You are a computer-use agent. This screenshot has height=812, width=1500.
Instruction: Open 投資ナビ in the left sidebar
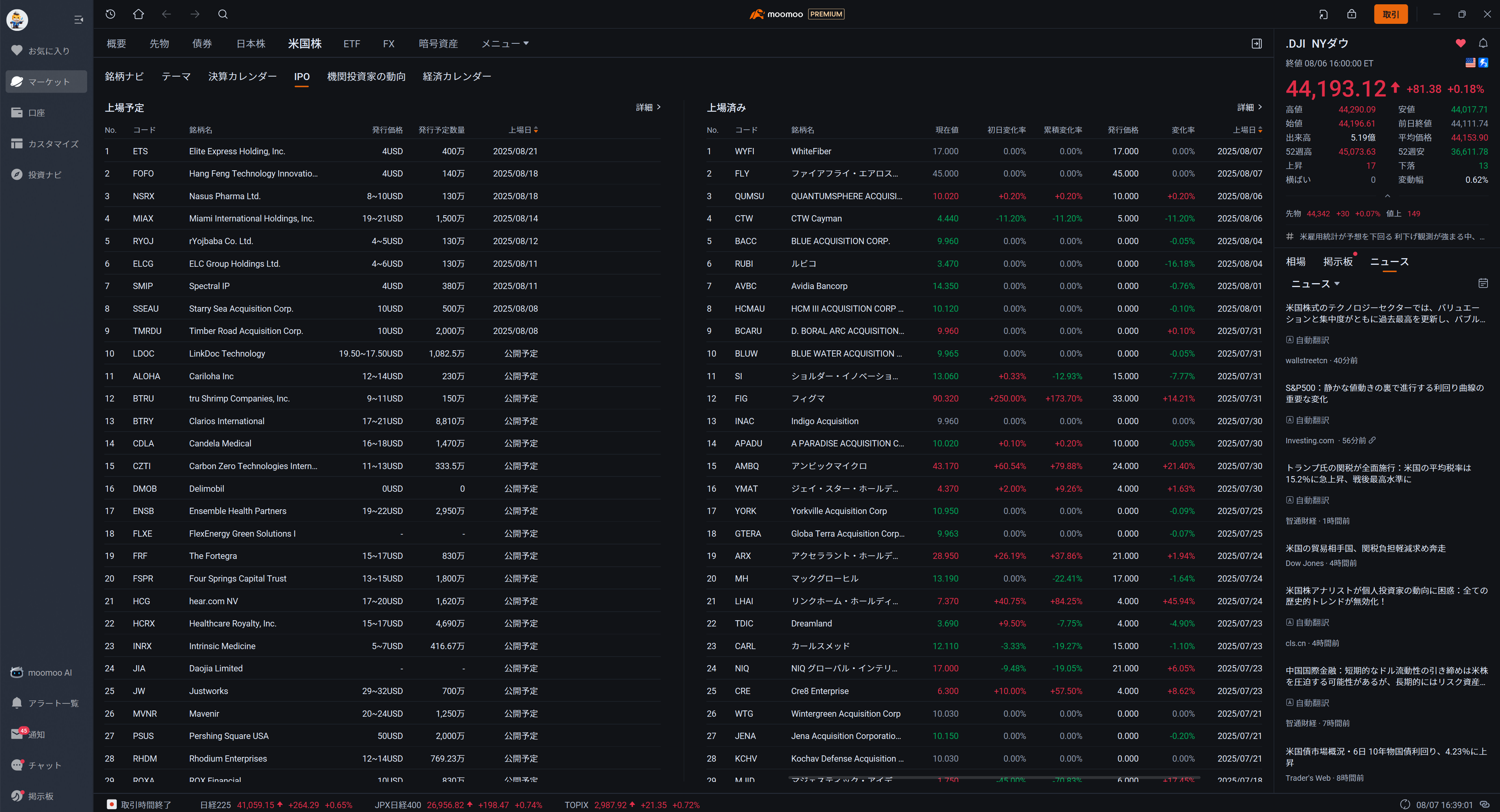pos(46,174)
